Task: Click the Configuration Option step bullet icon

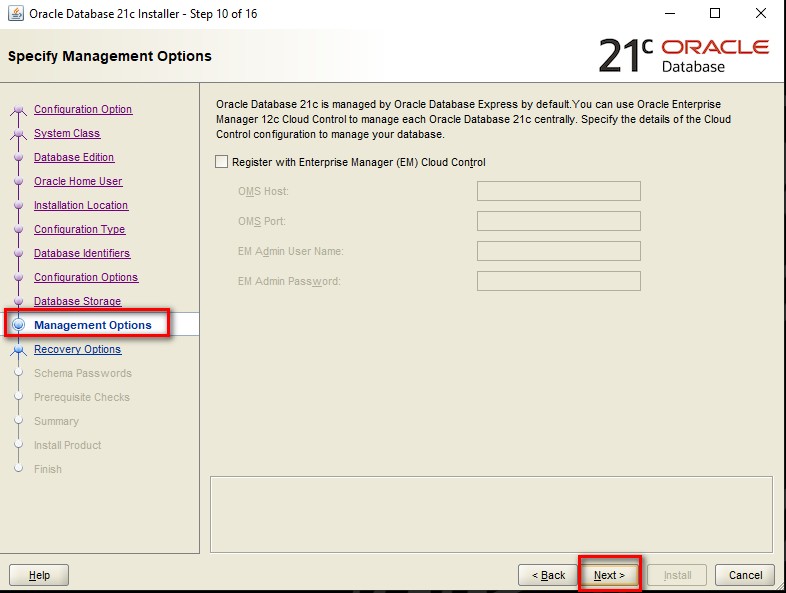Action: 19,109
